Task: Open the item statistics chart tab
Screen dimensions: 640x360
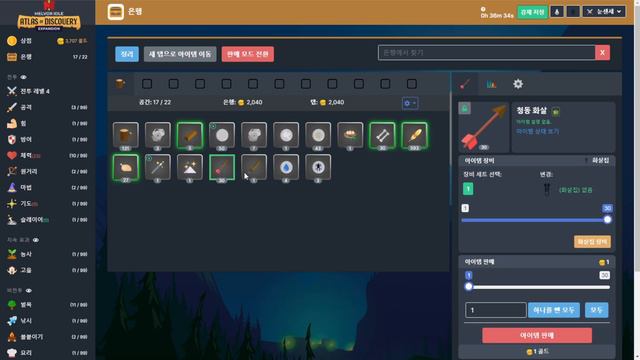Action: click(491, 84)
